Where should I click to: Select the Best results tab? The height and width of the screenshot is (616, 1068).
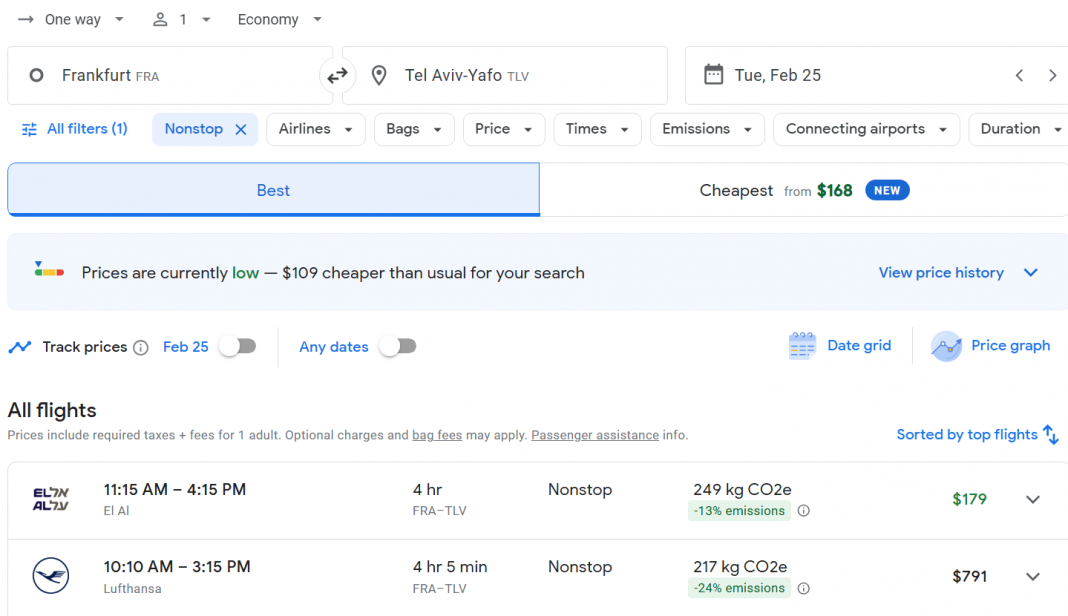point(273,190)
